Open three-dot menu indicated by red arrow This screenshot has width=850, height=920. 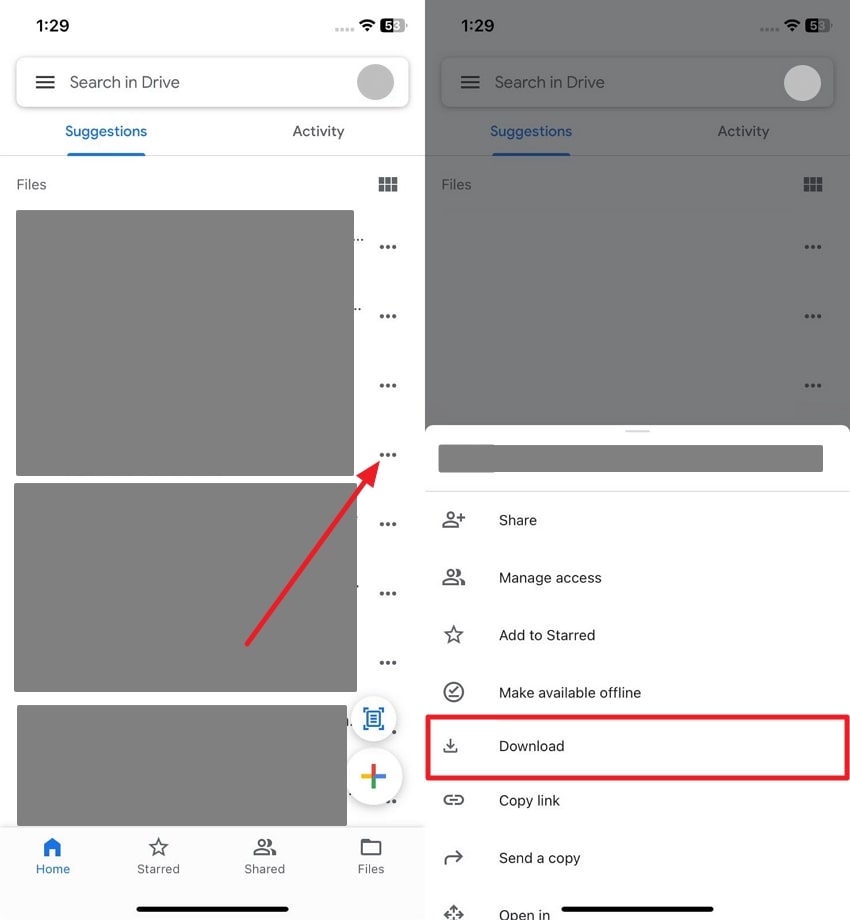tap(388, 455)
